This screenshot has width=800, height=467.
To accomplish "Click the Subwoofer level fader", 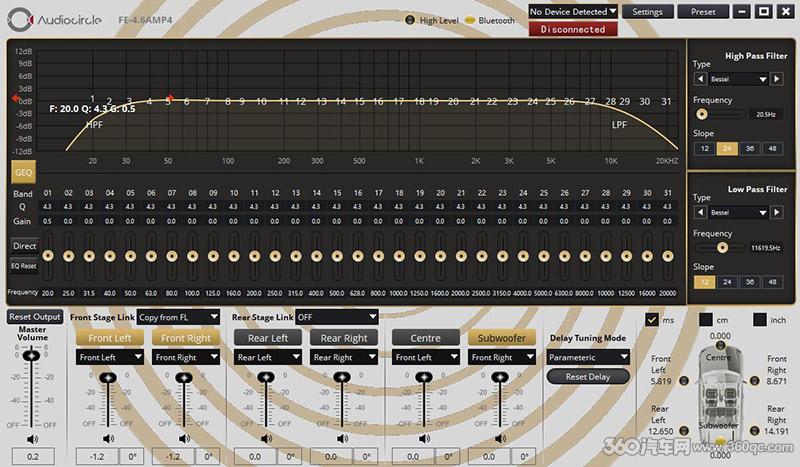I will (500, 378).
